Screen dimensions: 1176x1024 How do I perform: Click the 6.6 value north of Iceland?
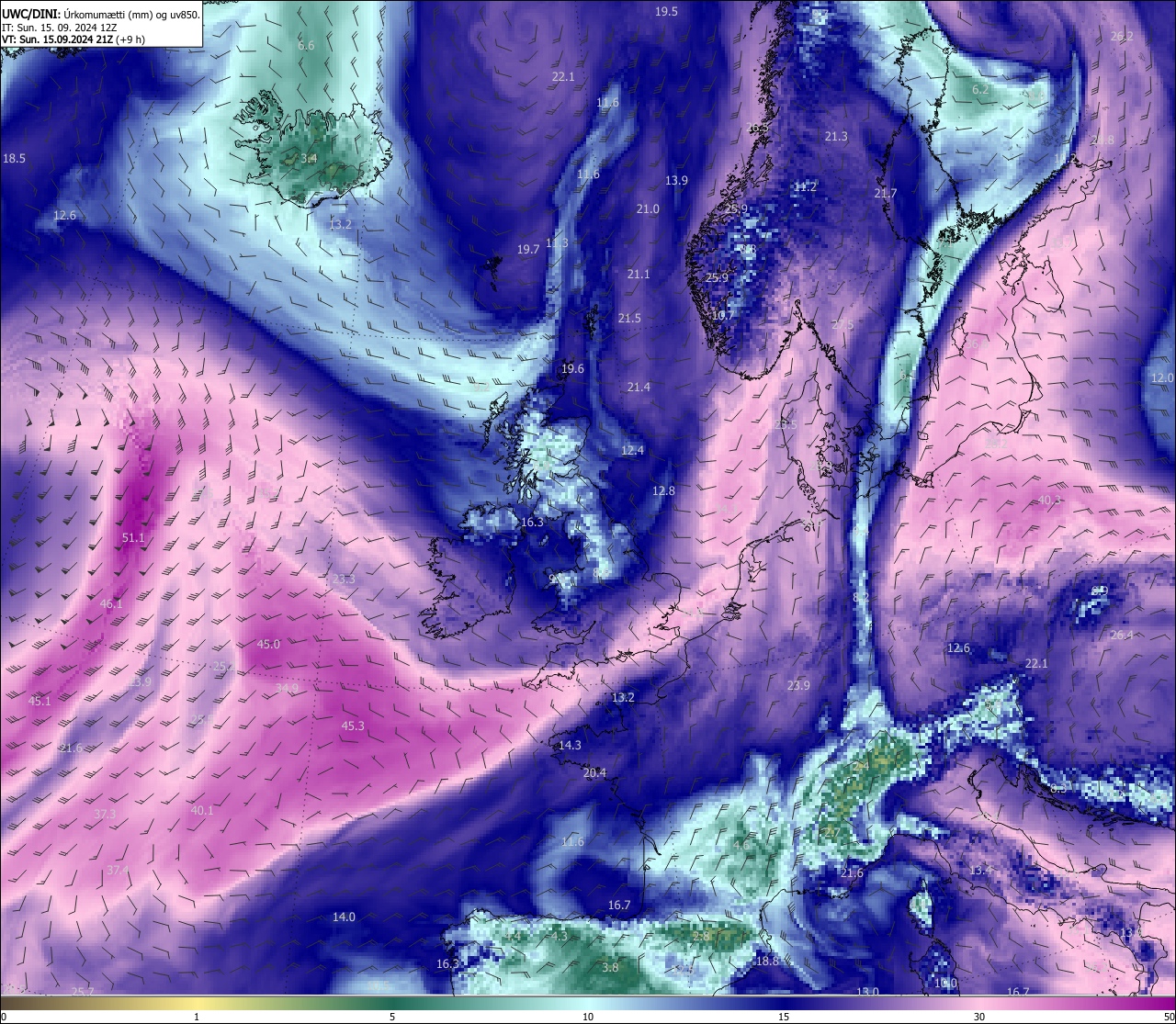click(306, 45)
